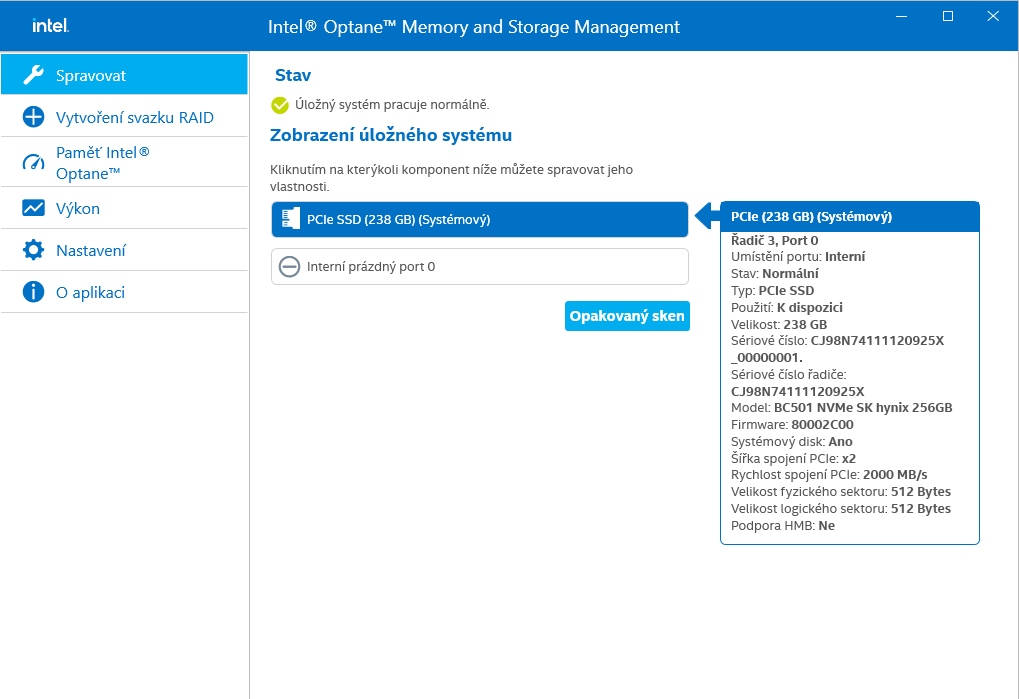This screenshot has width=1019, height=699.
Task: Click the Systémový disk: Ano line
Action: point(792,442)
